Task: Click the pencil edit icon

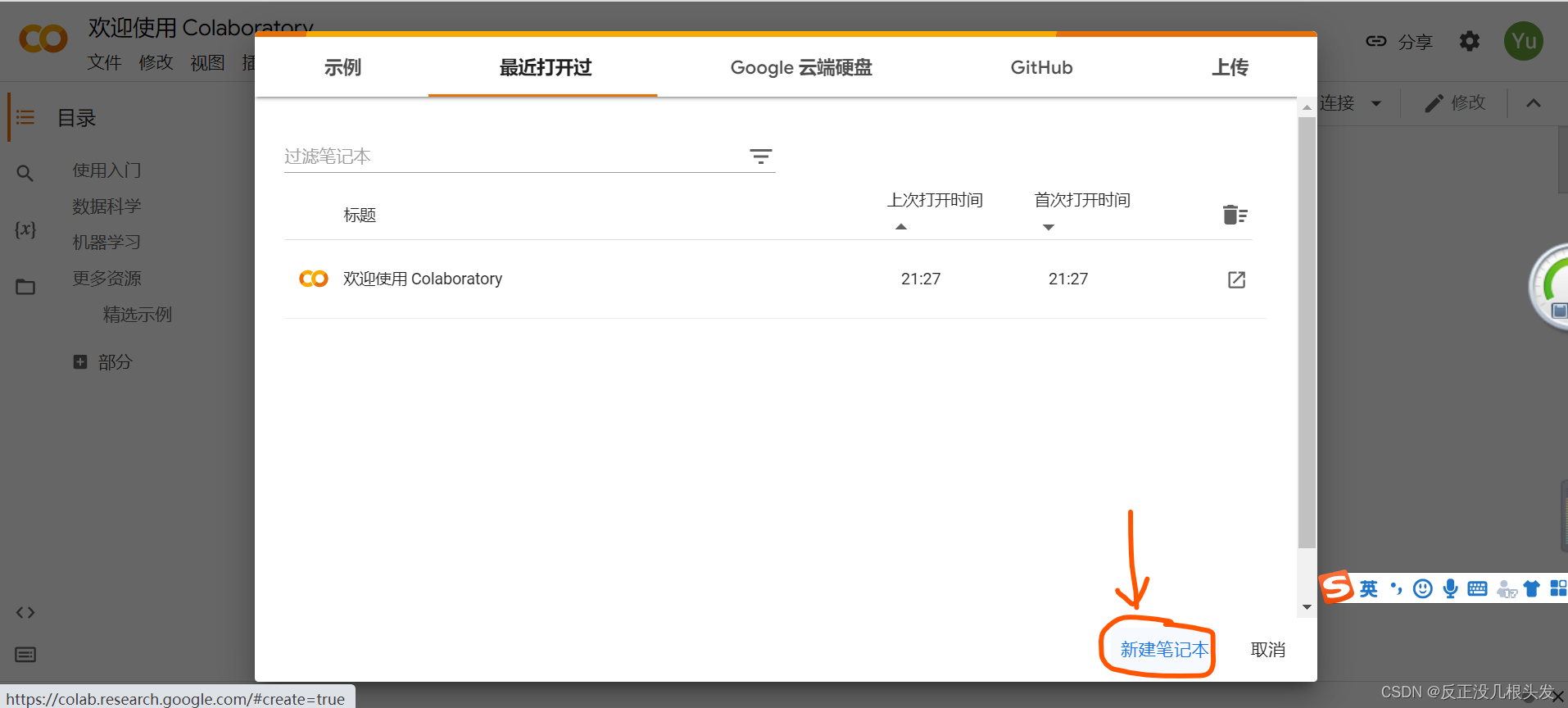Action: pyautogui.click(x=1434, y=103)
